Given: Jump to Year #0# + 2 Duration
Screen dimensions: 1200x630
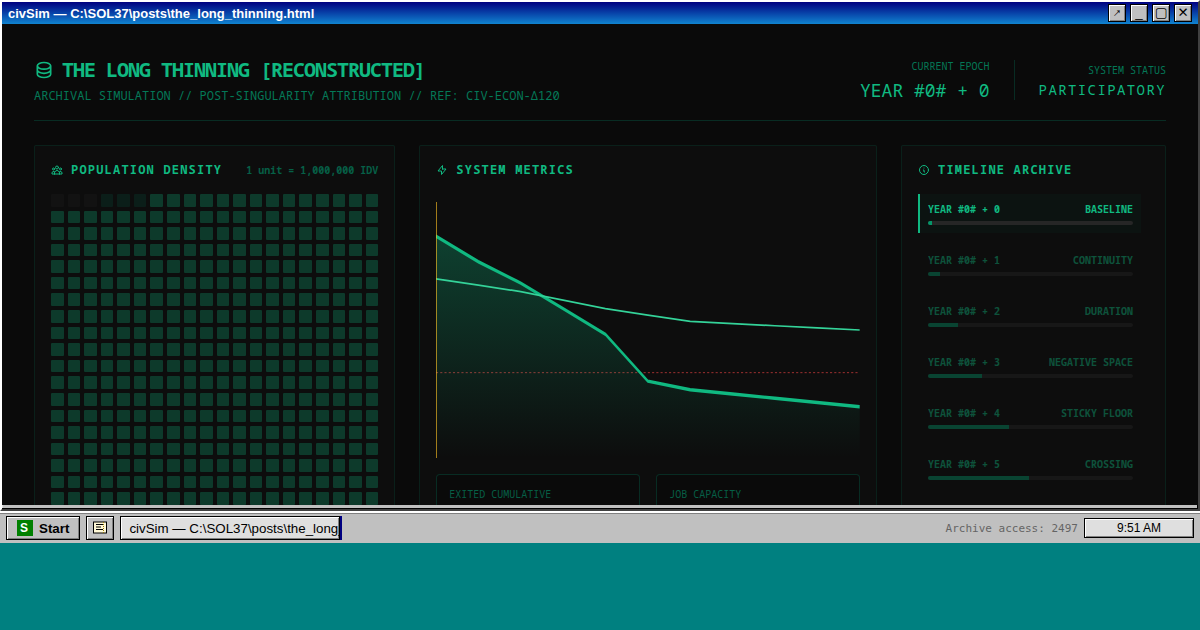Looking at the screenshot, I should (1029, 315).
